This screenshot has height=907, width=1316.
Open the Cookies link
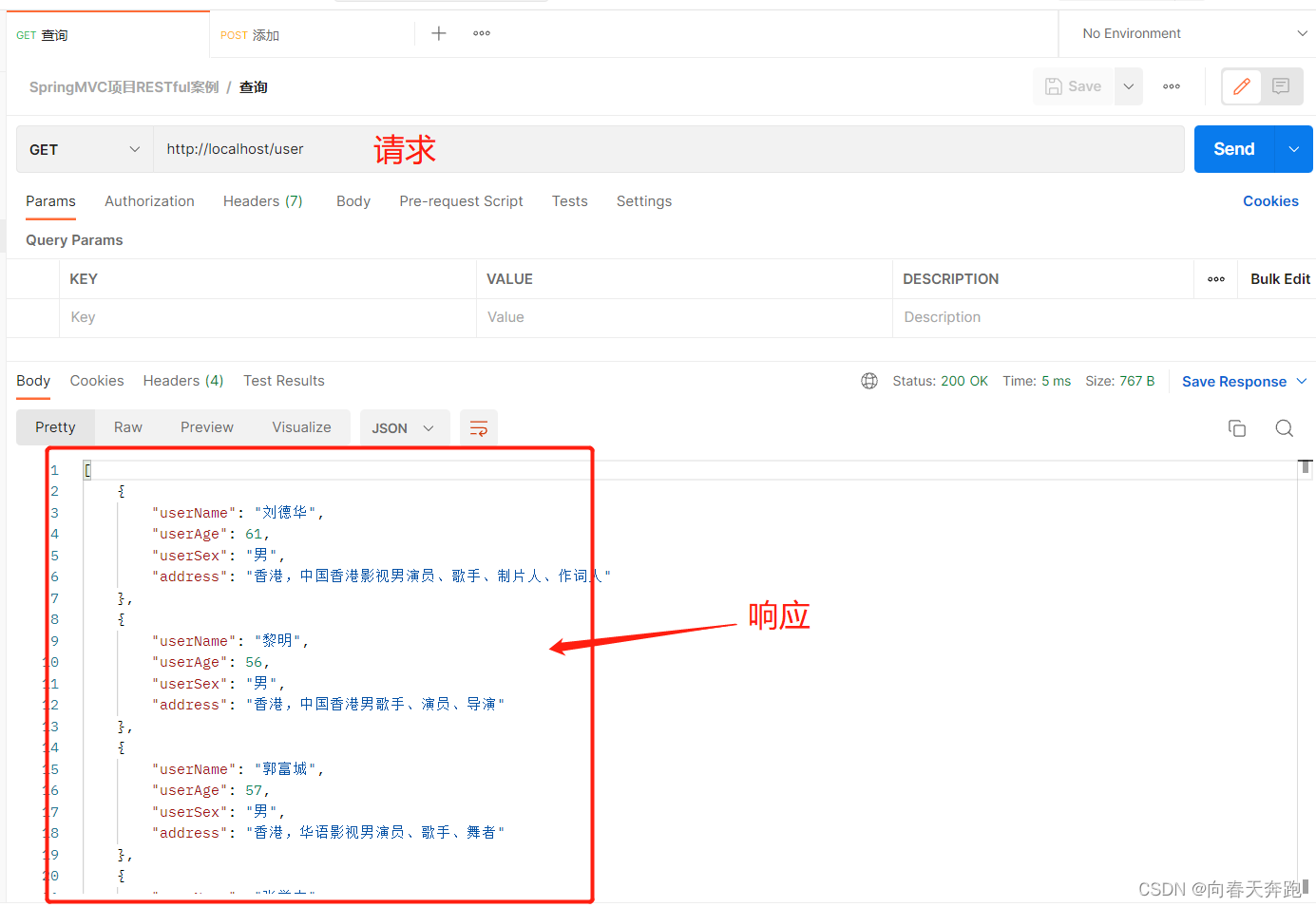1270,201
